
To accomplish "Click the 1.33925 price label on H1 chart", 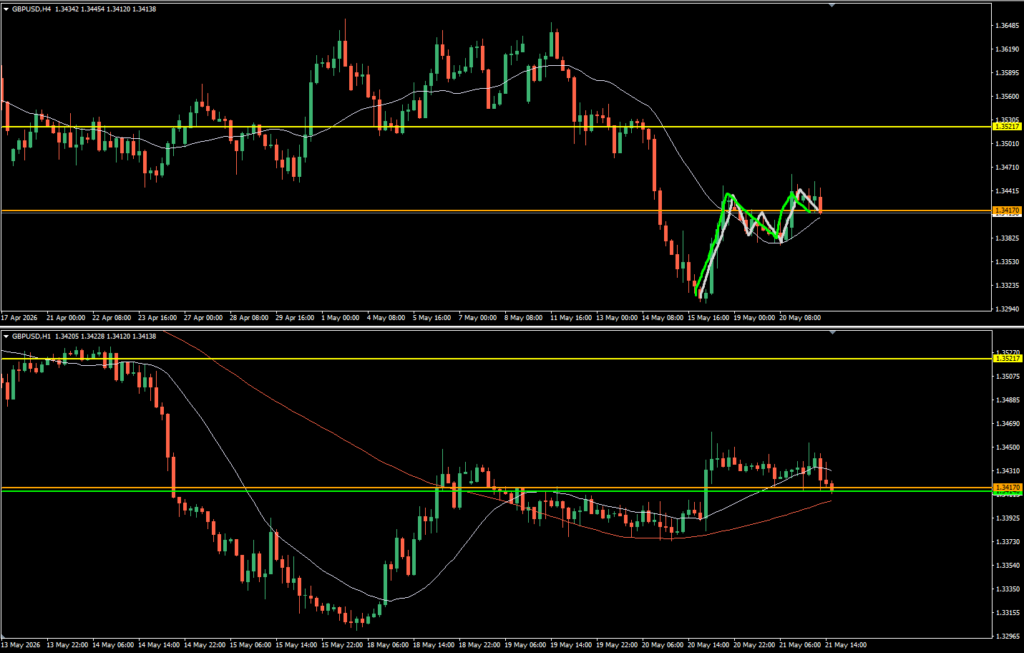I will click(1007, 518).
